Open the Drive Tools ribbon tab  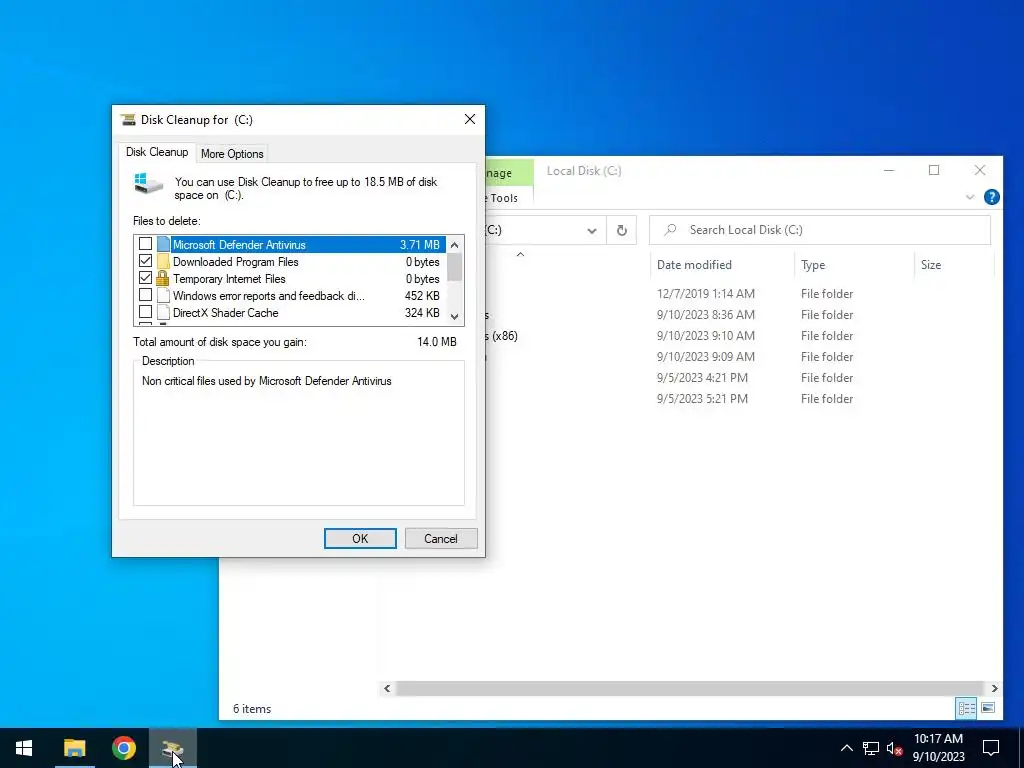click(x=509, y=198)
